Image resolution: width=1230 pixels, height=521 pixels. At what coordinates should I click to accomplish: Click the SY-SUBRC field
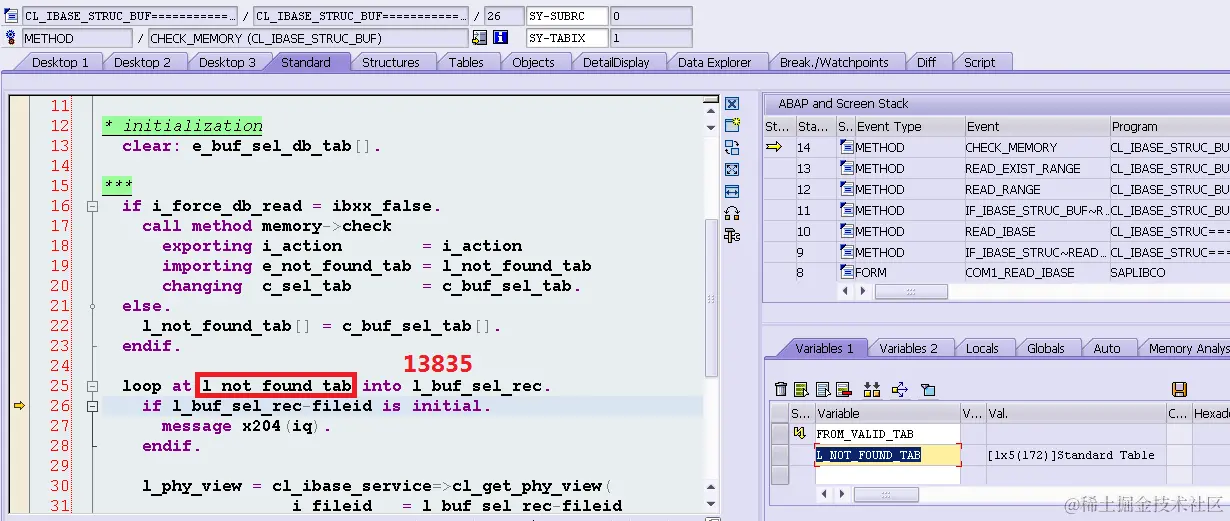[567, 16]
